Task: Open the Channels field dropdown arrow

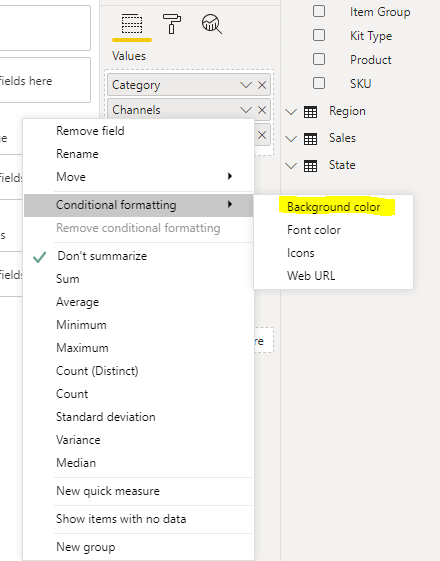Action: tap(246, 110)
